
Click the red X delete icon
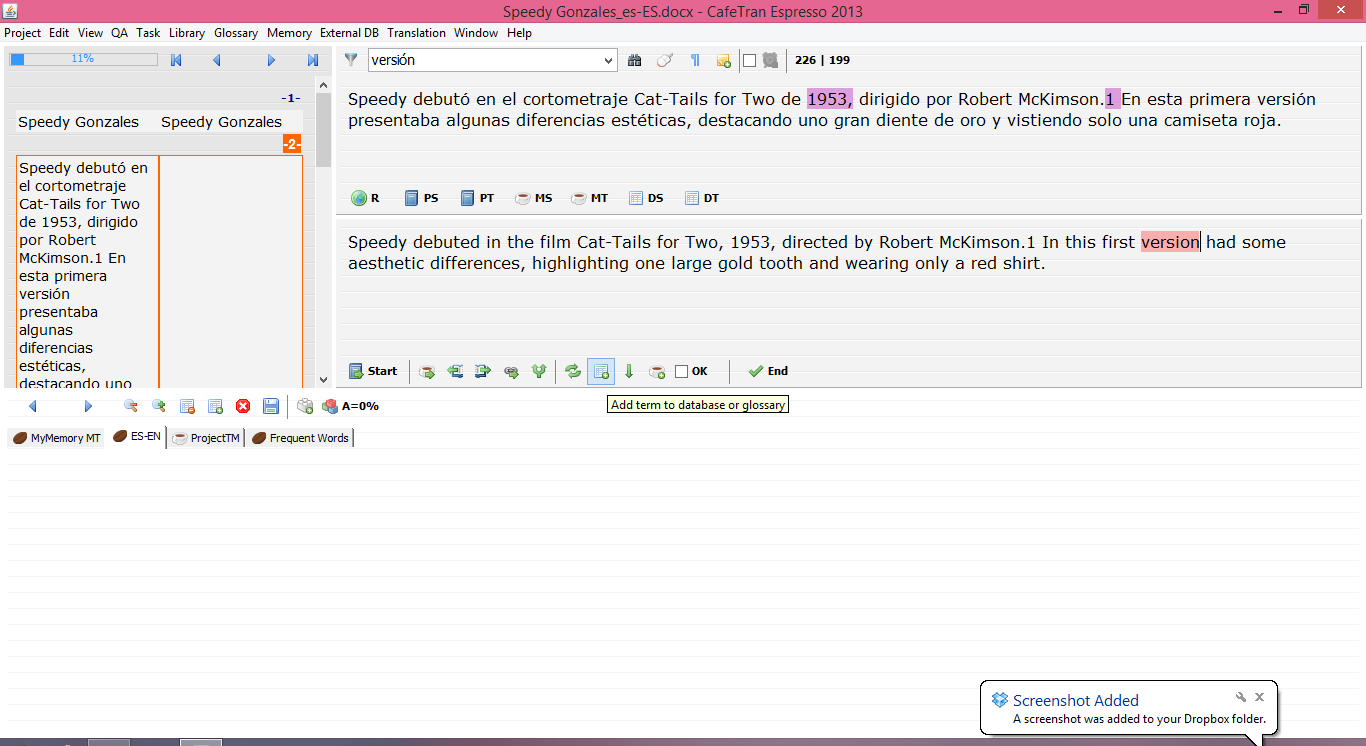click(243, 406)
